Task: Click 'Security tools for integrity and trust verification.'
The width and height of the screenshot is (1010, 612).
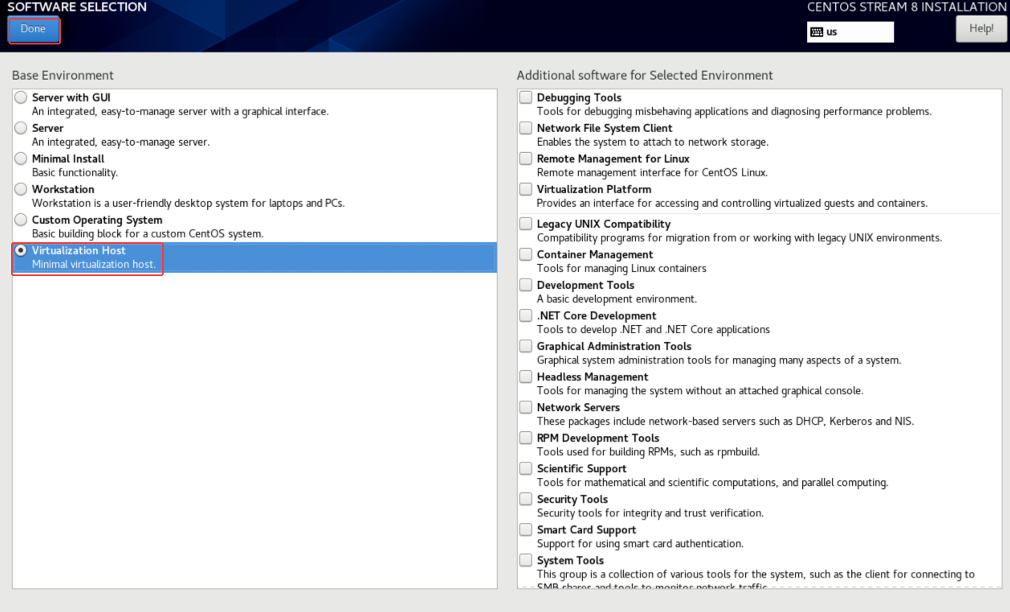Action: 650,513
